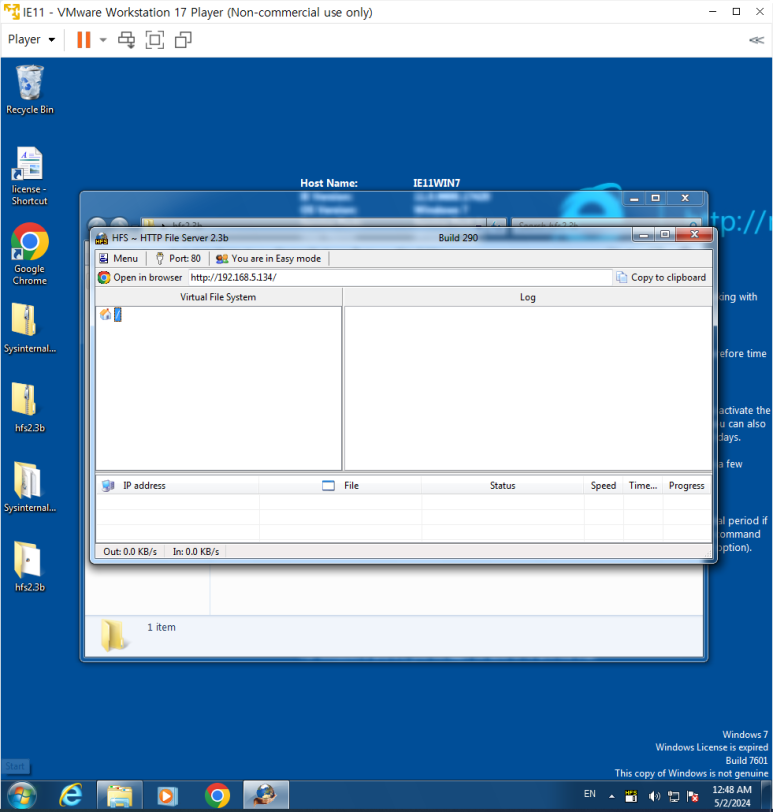Screen dimensions: 773x812
Task: Click the Status column header
Action: click(x=502, y=486)
